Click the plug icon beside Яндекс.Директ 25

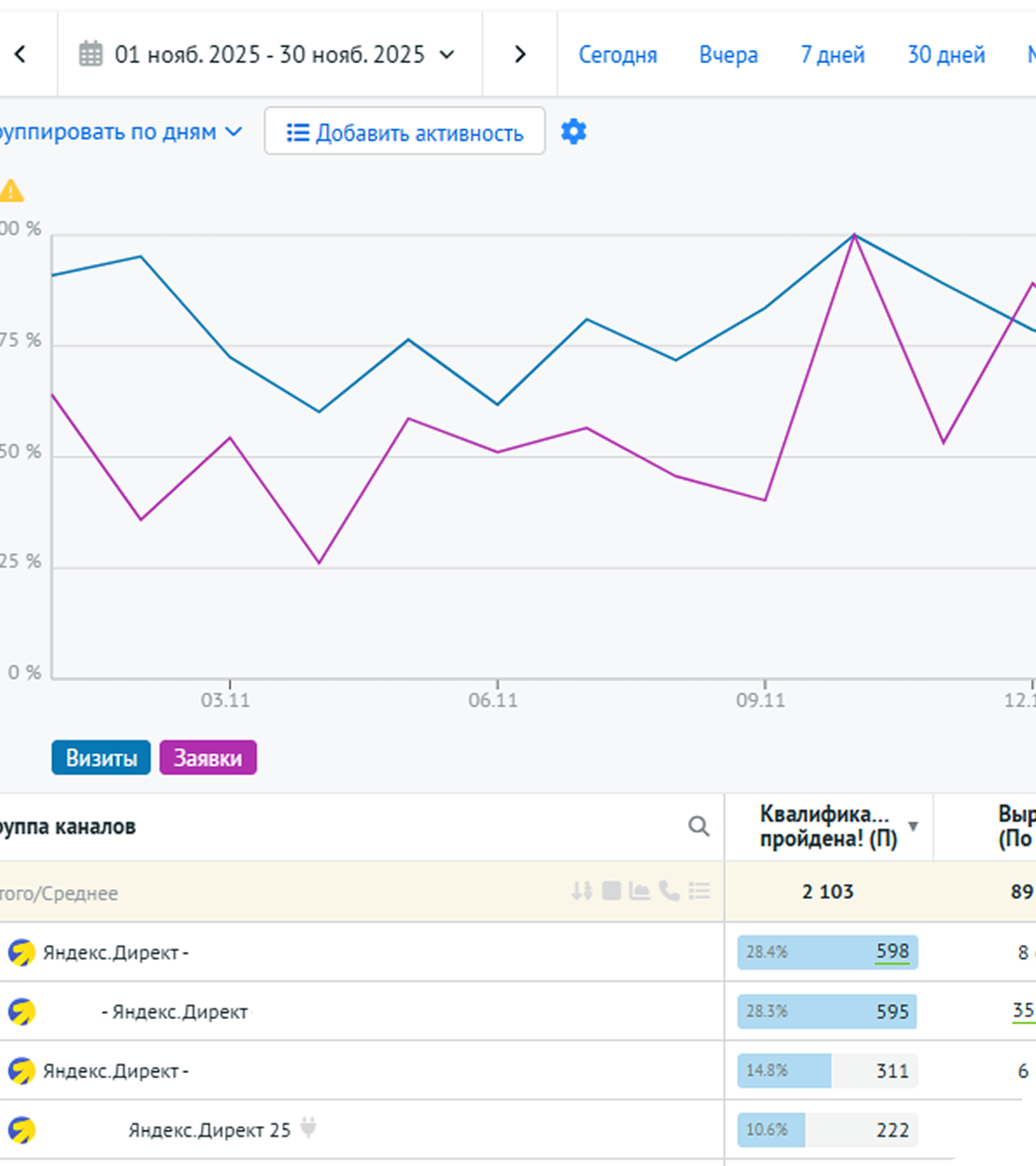(x=309, y=1128)
